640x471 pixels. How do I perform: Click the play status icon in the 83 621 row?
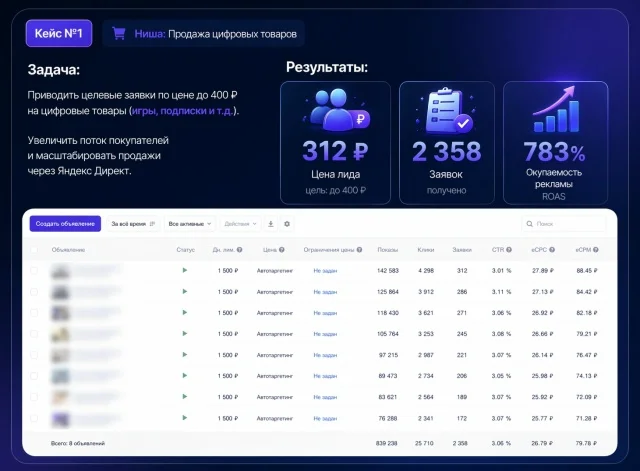tap(185, 397)
